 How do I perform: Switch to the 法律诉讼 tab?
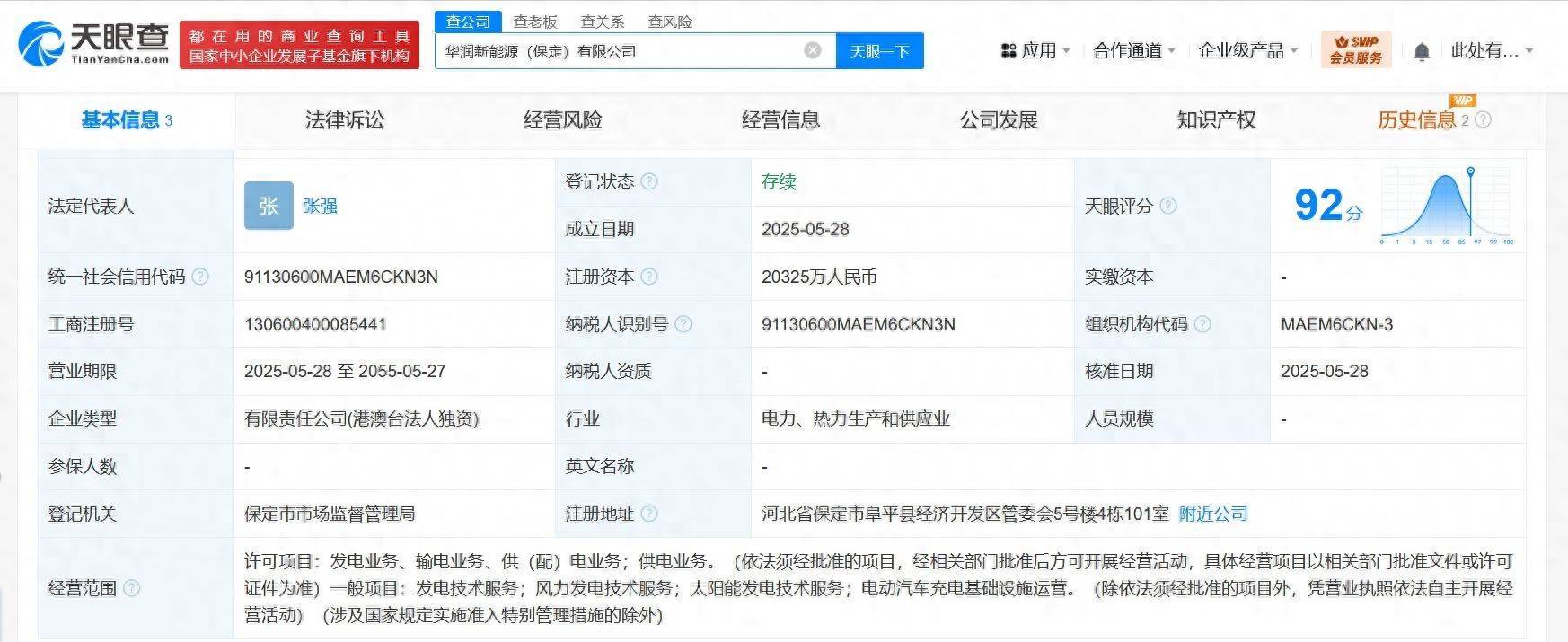coord(344,120)
